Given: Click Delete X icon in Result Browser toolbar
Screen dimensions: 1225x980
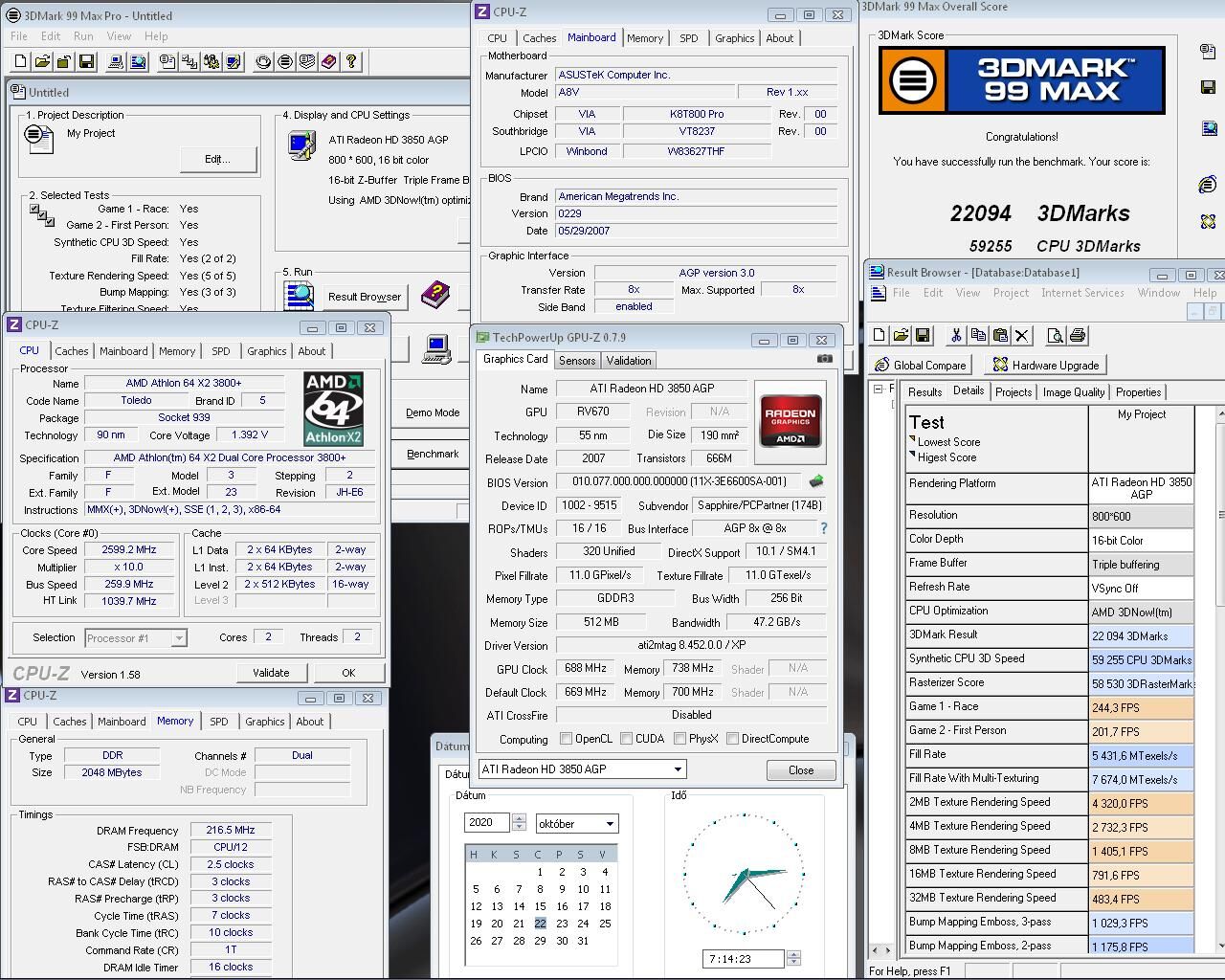Looking at the screenshot, I should click(x=1021, y=335).
